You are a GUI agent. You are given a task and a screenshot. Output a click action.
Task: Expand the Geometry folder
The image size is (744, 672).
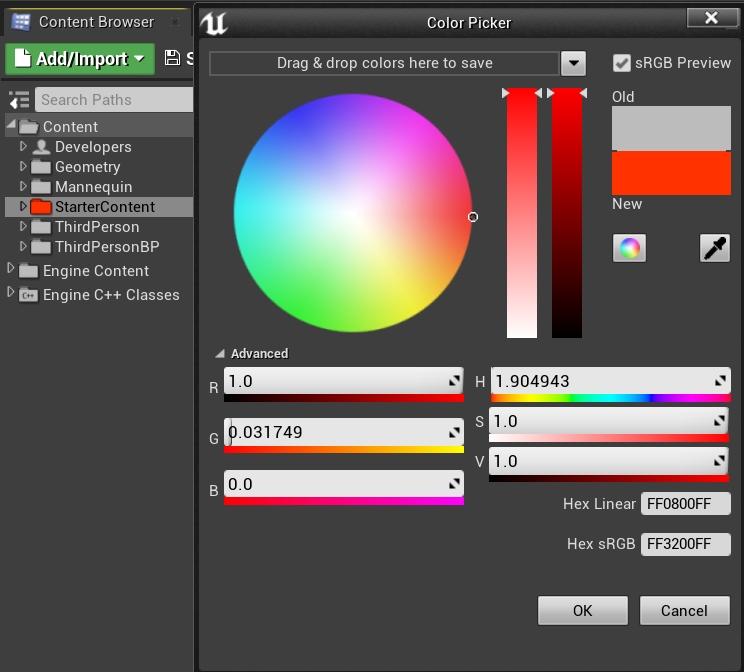pos(23,166)
